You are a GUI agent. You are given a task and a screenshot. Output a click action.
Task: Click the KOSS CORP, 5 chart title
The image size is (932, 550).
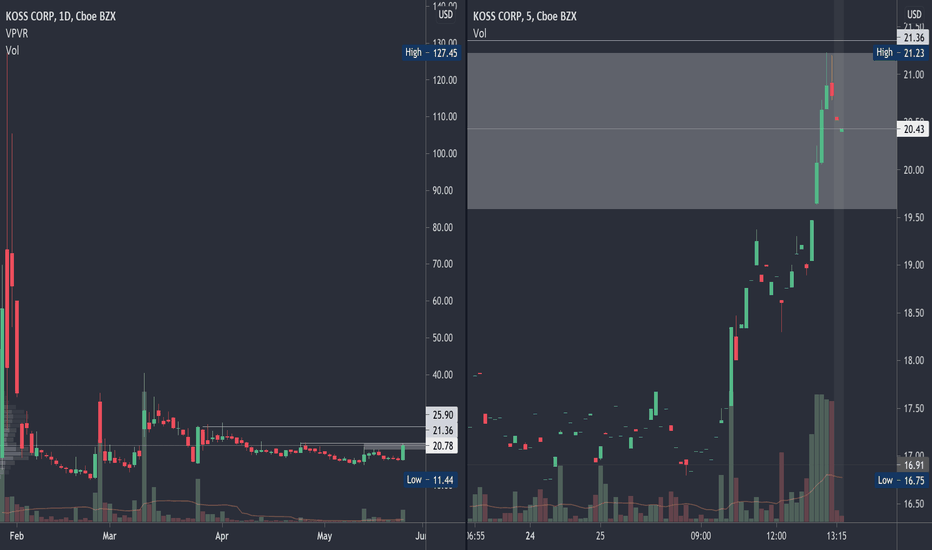[525, 16]
